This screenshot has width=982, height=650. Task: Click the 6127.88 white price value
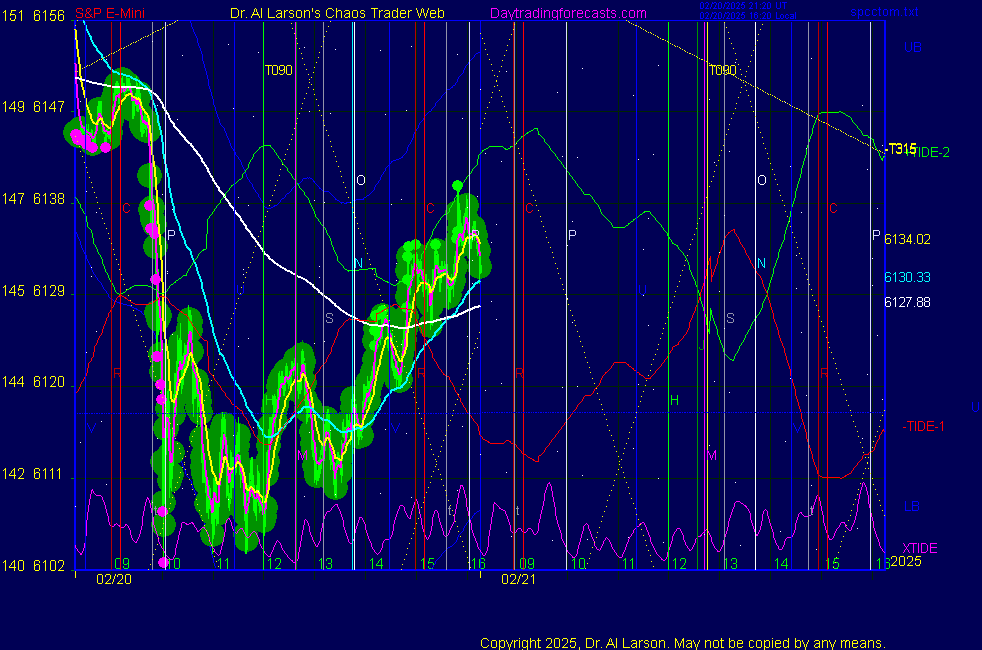(x=907, y=302)
